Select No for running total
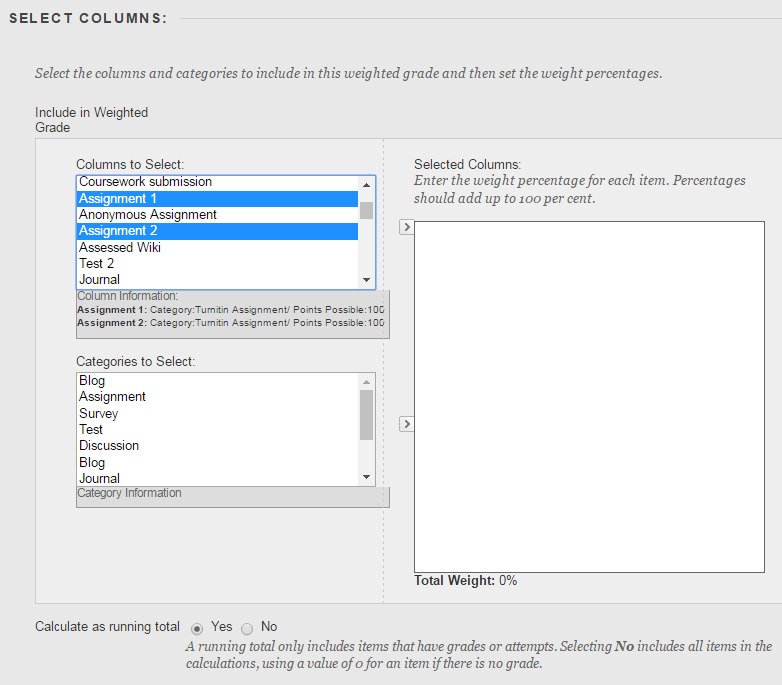Screen dimensions: 782x685 click(247, 628)
